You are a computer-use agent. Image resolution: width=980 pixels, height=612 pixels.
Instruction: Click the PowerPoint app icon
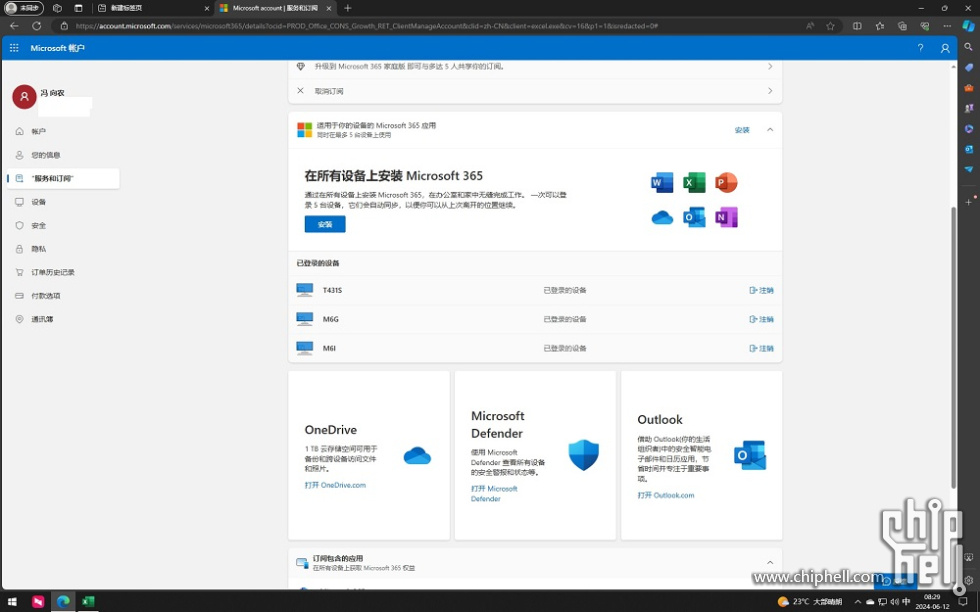(726, 183)
